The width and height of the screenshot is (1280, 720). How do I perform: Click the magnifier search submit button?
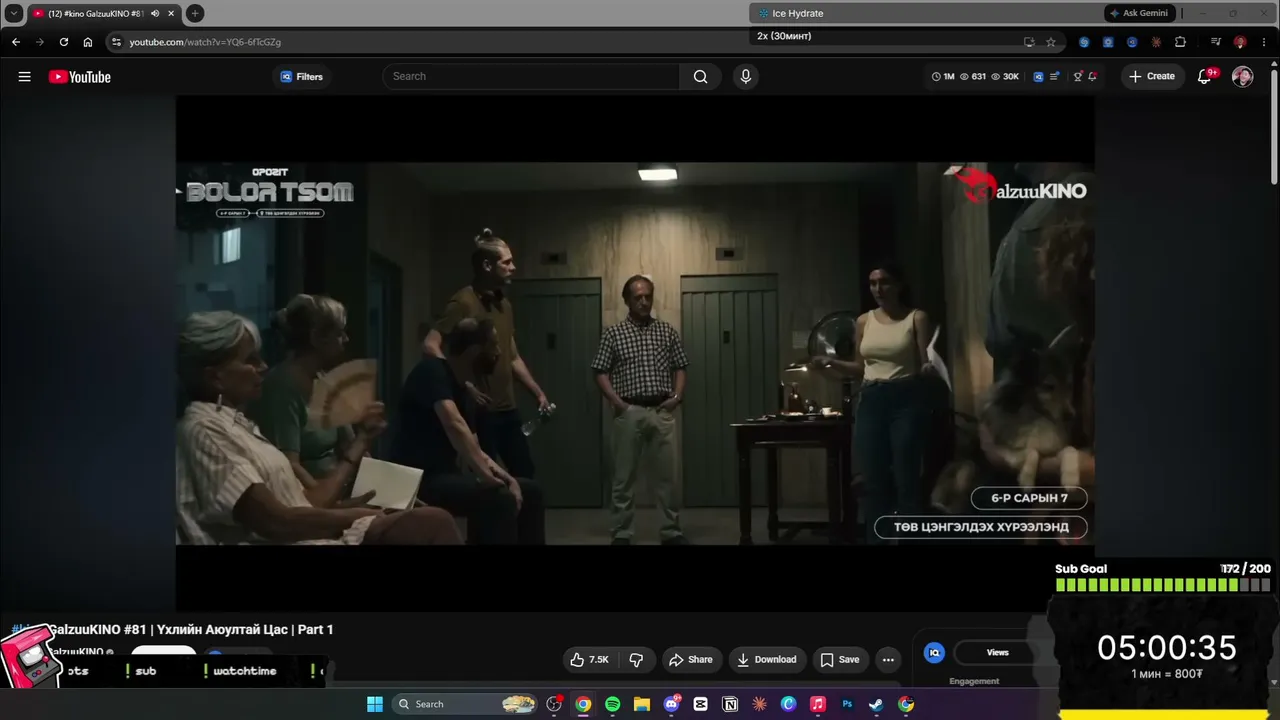(x=701, y=76)
